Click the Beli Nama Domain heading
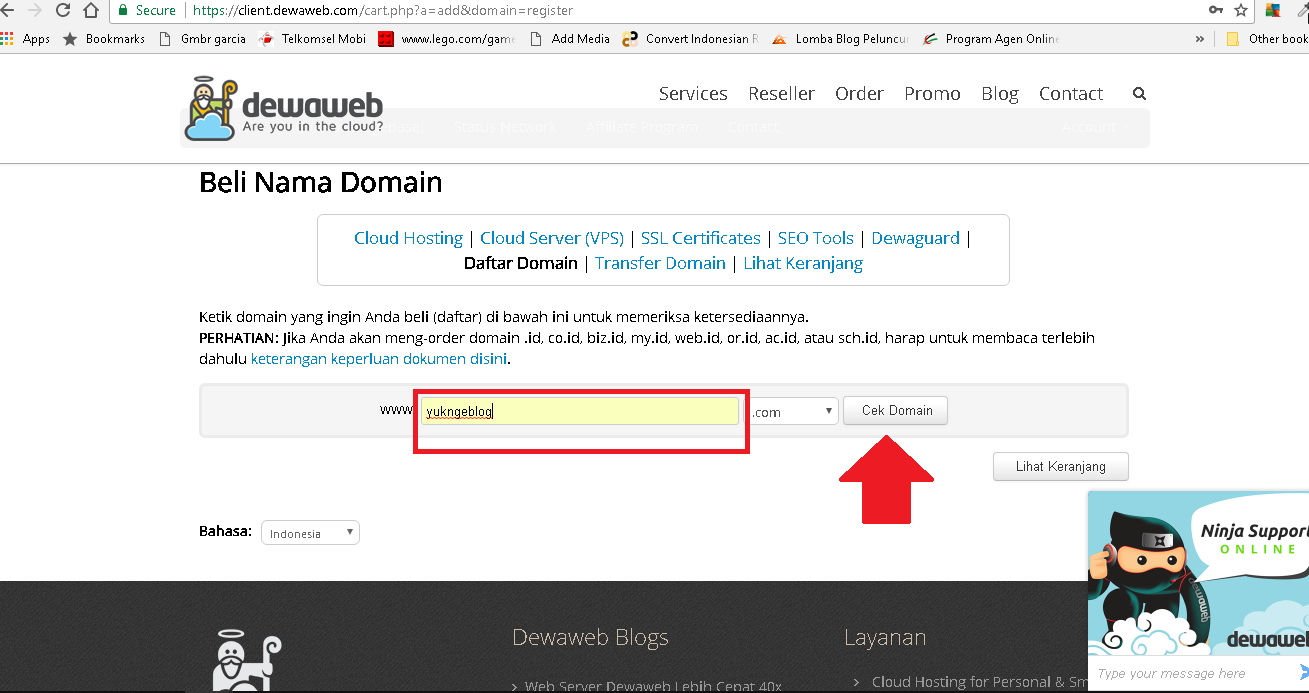This screenshot has height=693, width=1309. (x=321, y=182)
